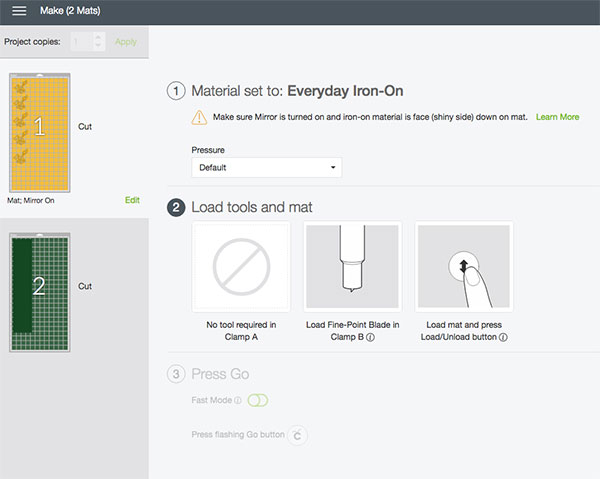This screenshot has height=479, width=600.
Task: Click the 'Pressure' label
Action: 208,150
